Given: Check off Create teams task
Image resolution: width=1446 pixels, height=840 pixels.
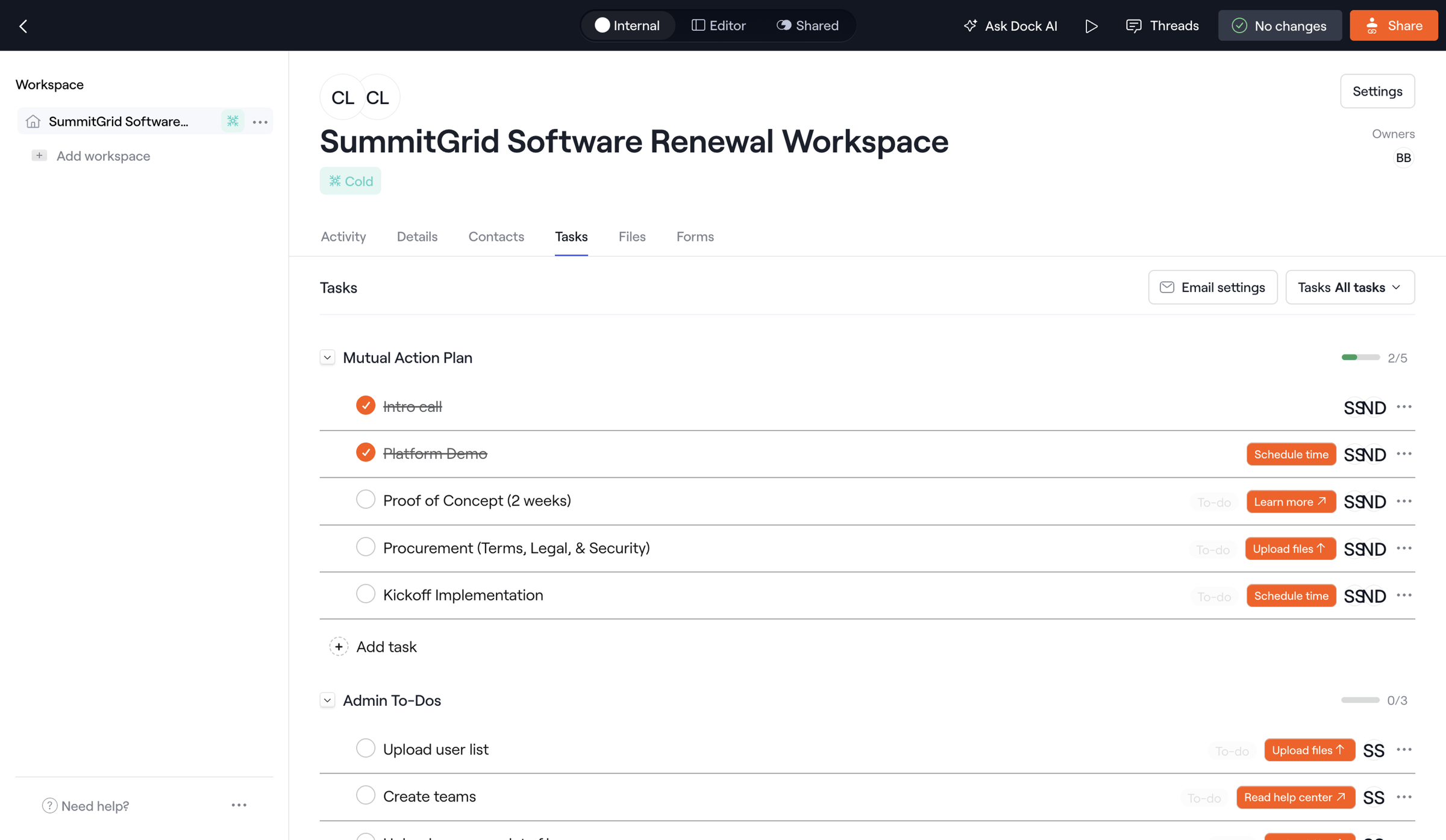Looking at the screenshot, I should (x=366, y=795).
